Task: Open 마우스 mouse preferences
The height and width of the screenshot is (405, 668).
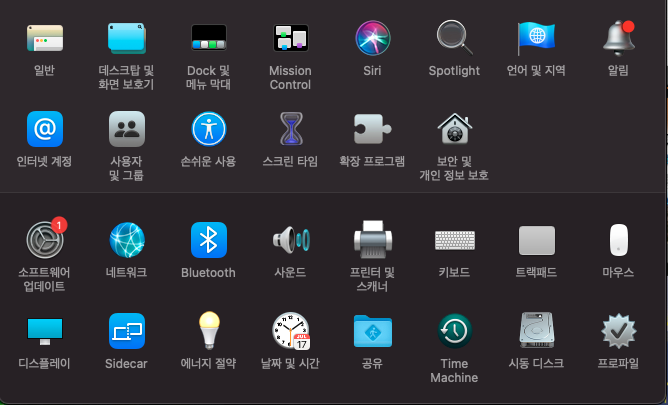Action: 619,240
